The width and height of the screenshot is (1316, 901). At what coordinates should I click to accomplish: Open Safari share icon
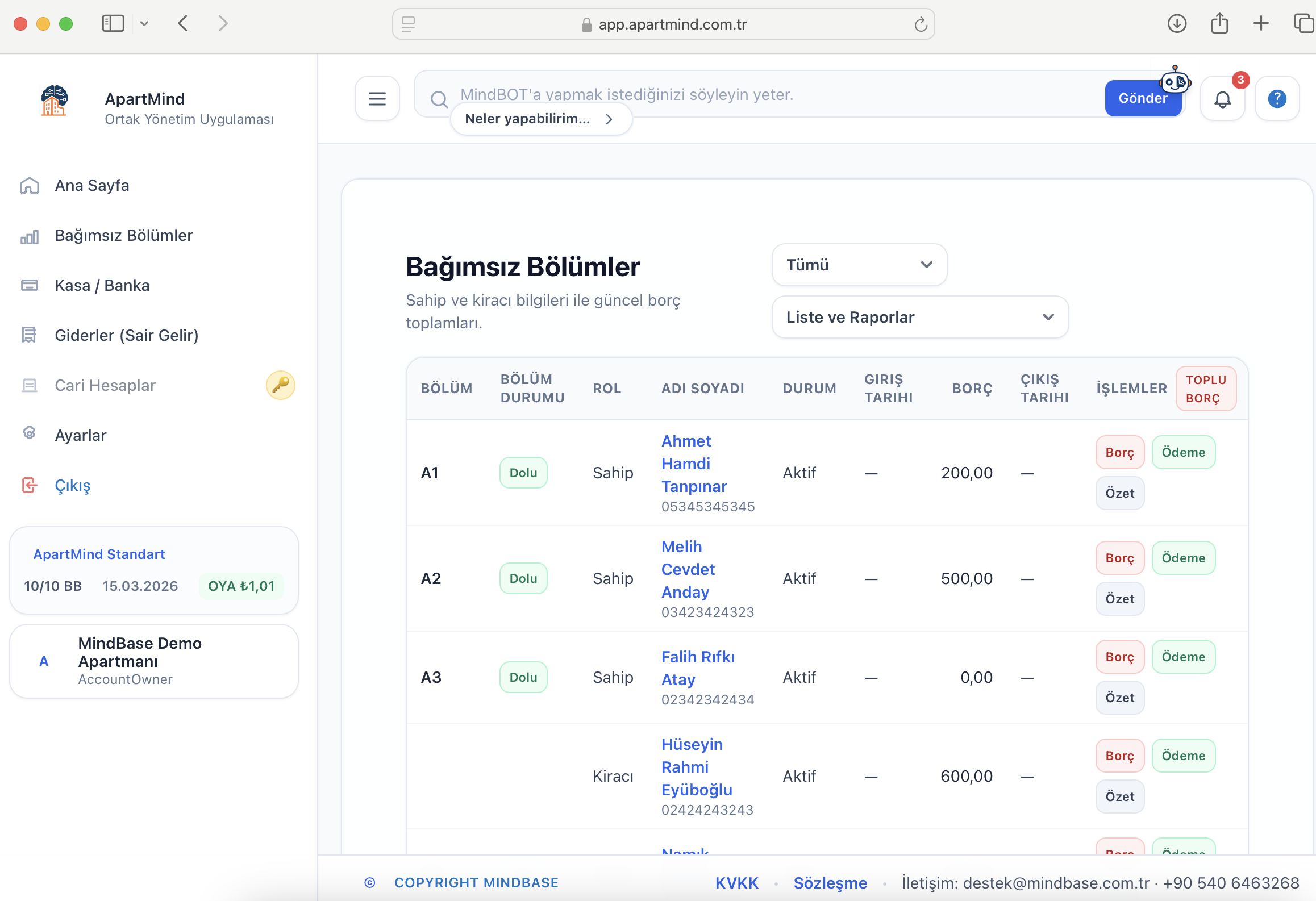tap(1219, 24)
